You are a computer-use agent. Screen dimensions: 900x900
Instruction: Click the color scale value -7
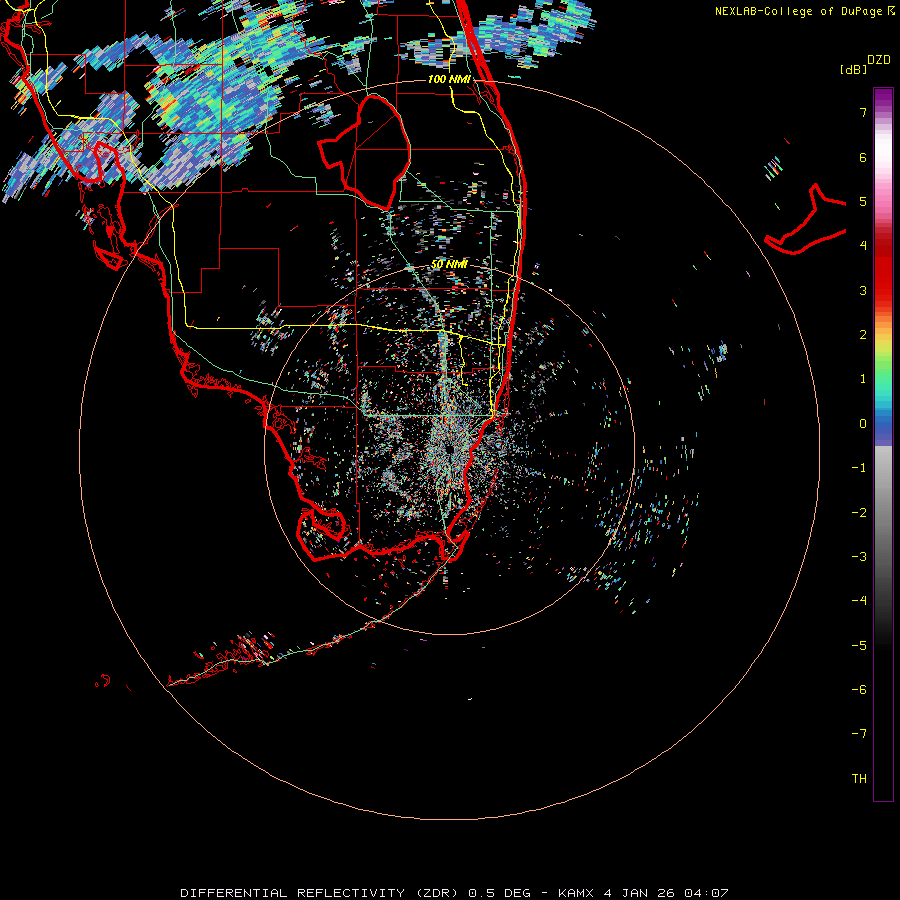859,734
